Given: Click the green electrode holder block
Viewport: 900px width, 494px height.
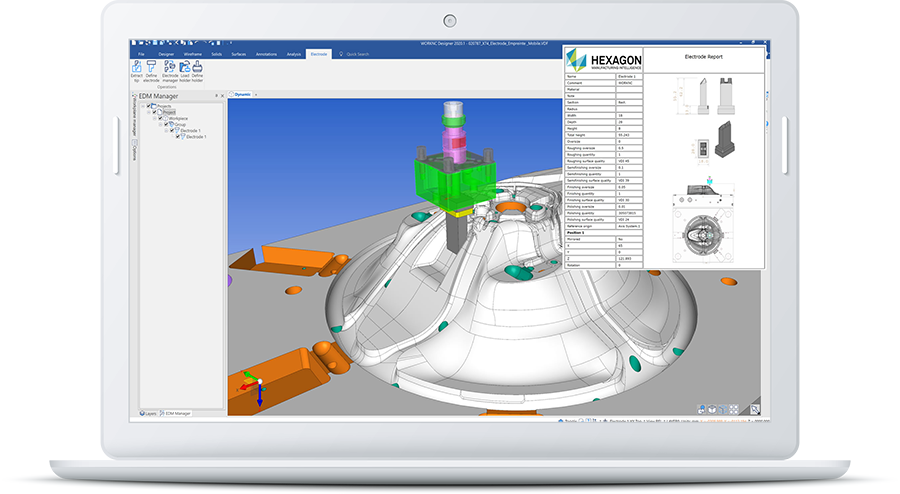Looking at the screenshot, I should point(455,182).
